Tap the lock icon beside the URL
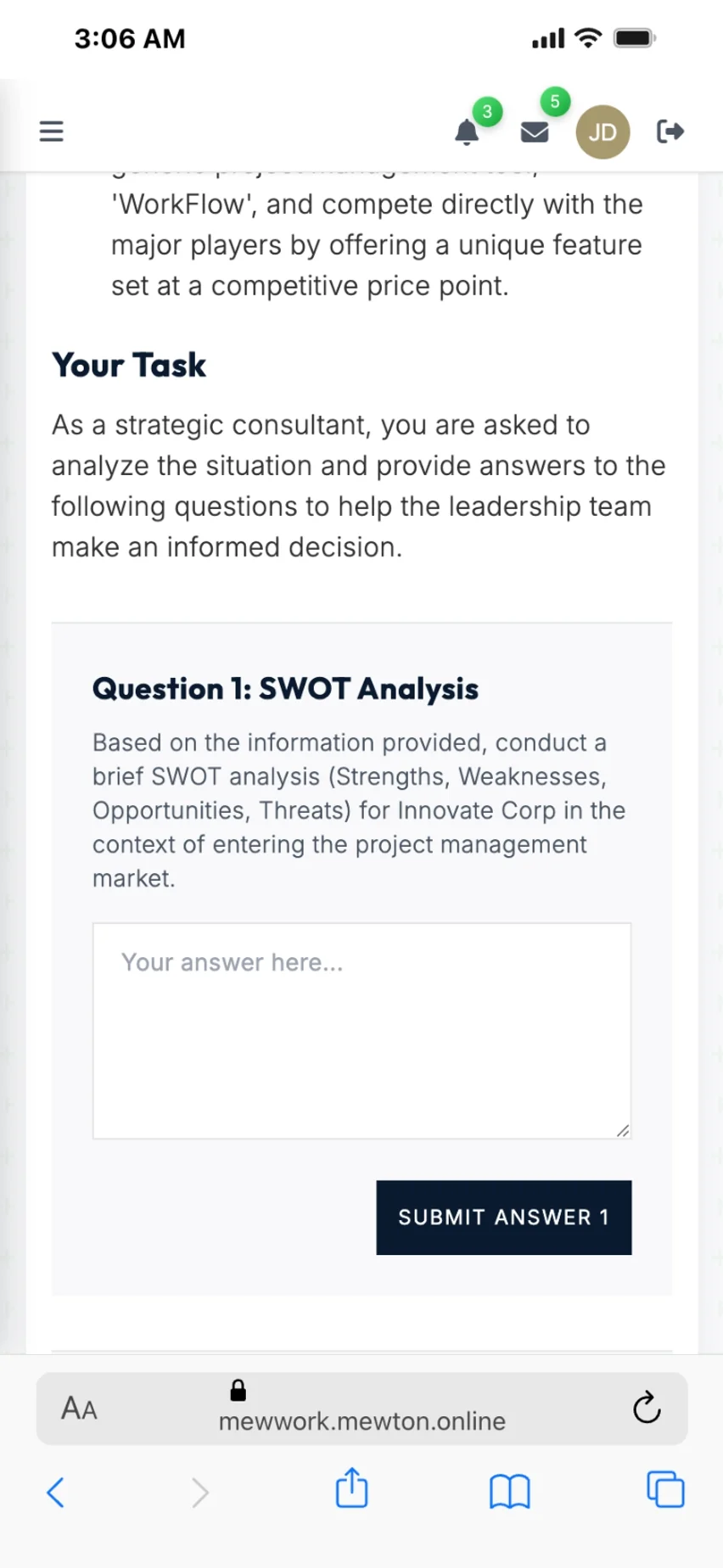Image resolution: width=723 pixels, height=1568 pixels. pyautogui.click(x=238, y=1390)
